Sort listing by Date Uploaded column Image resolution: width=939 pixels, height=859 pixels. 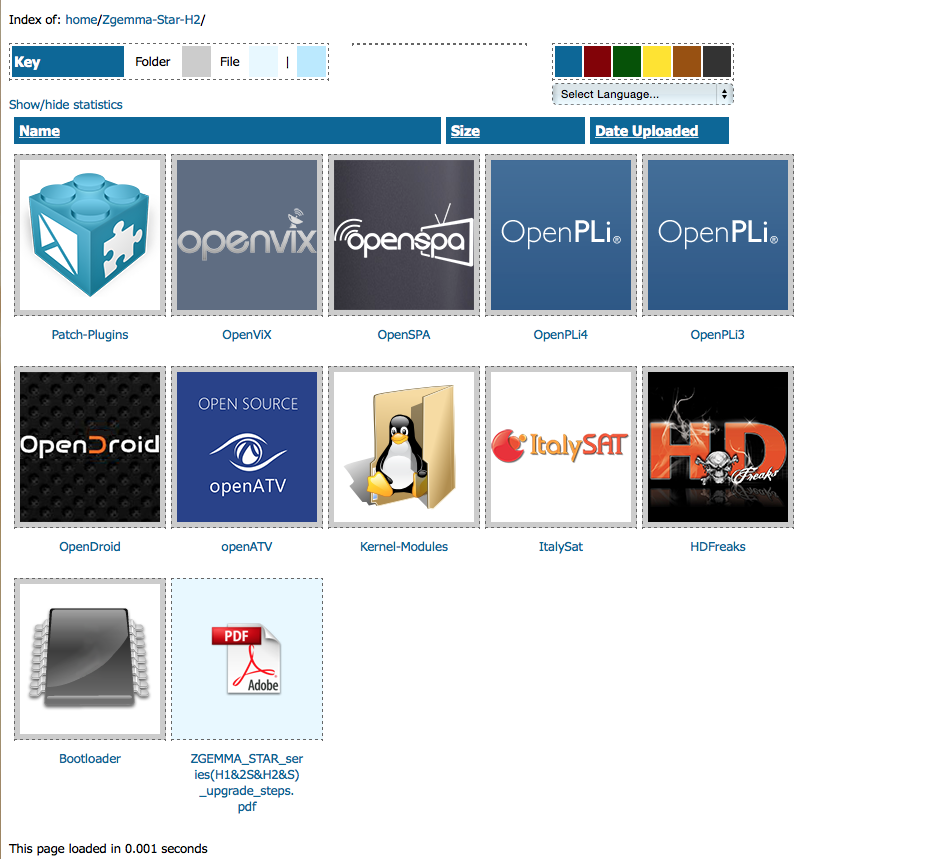click(x=647, y=131)
